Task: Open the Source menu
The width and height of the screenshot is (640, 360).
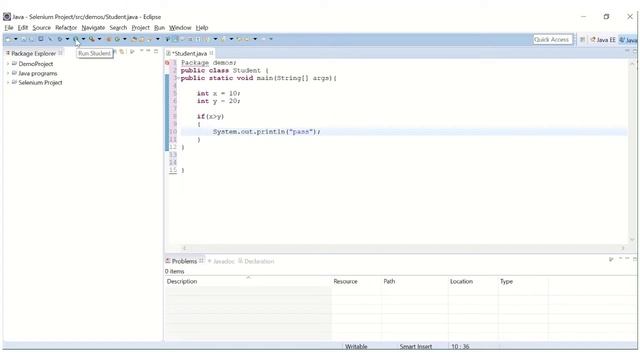Action: tap(41, 28)
